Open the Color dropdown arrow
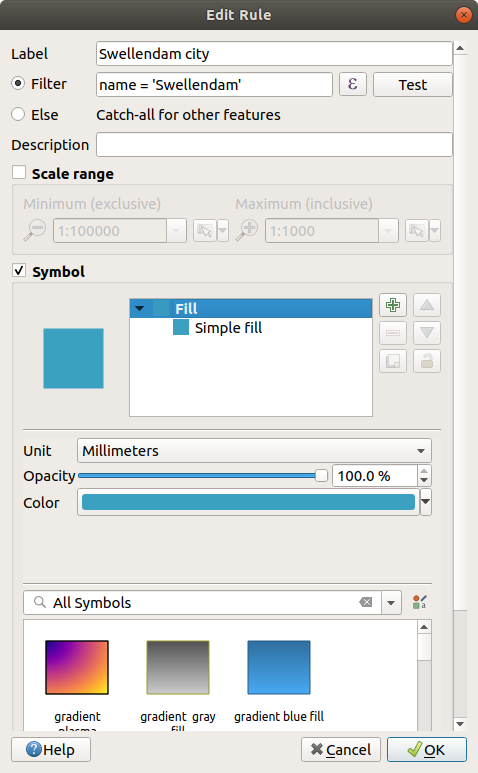This screenshot has height=773, width=478. coord(426,502)
